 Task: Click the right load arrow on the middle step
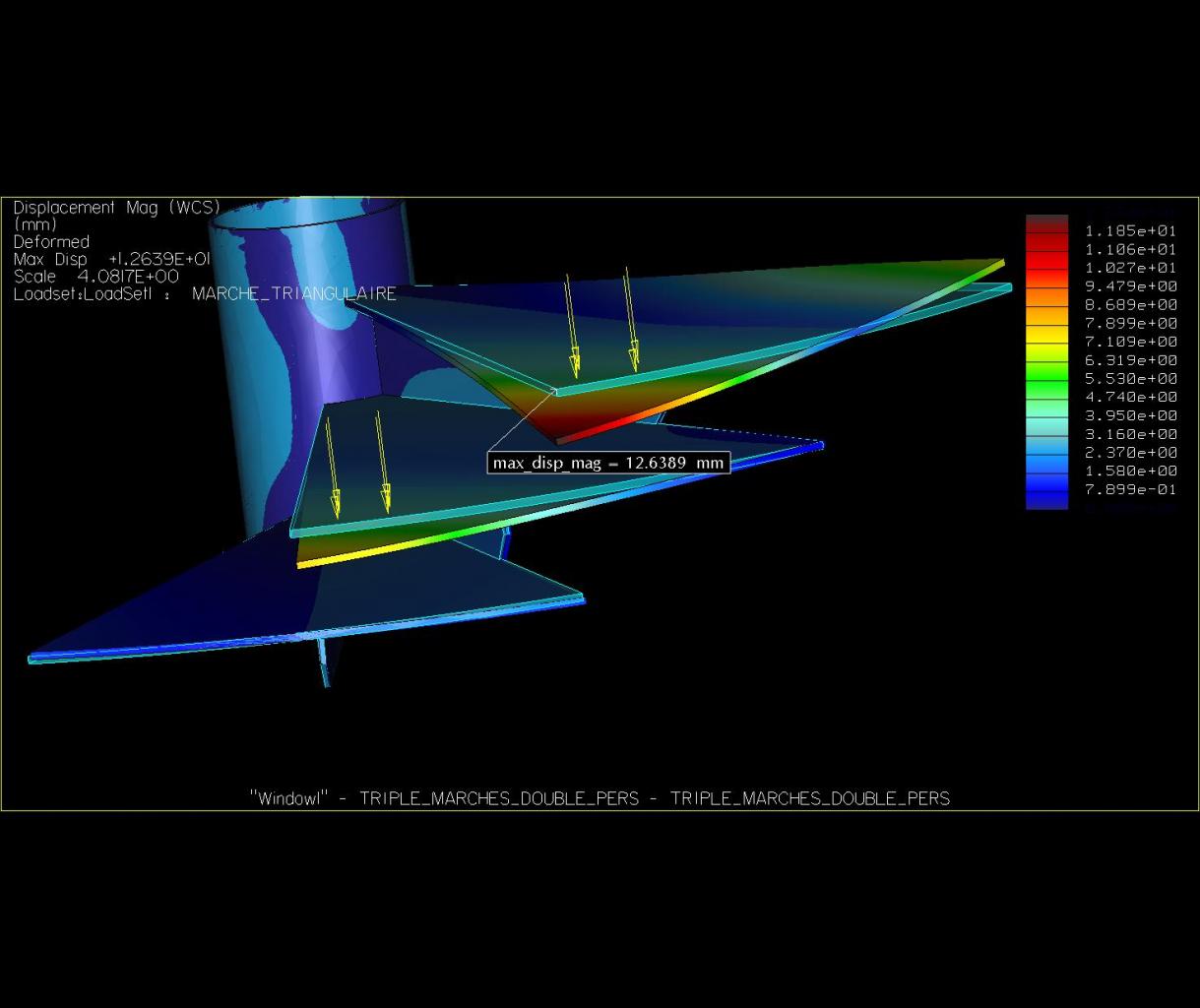(x=382, y=462)
